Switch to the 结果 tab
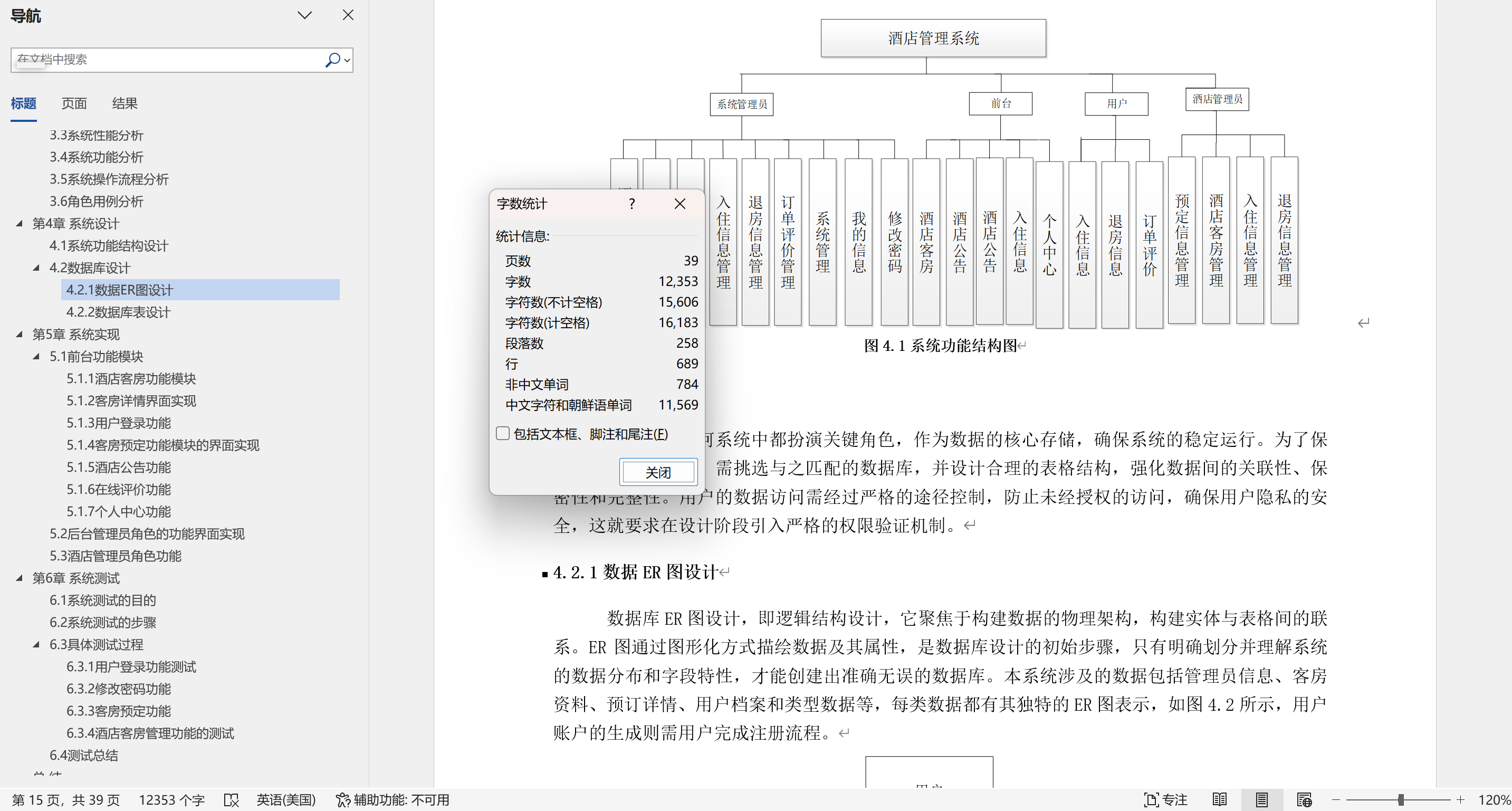 pos(125,103)
